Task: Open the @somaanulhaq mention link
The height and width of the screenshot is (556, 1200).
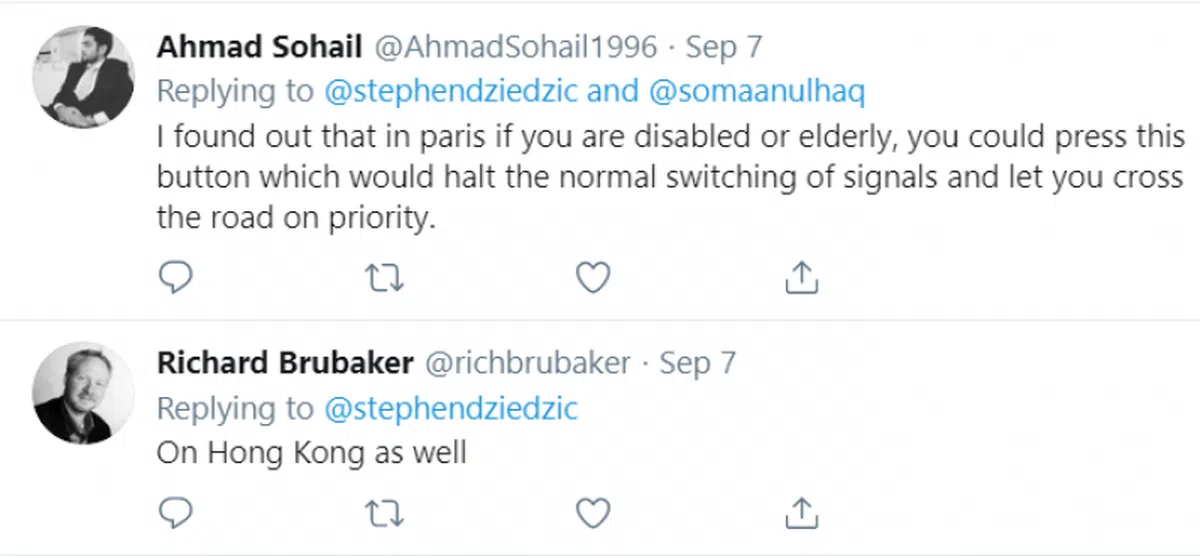Action: tap(757, 92)
